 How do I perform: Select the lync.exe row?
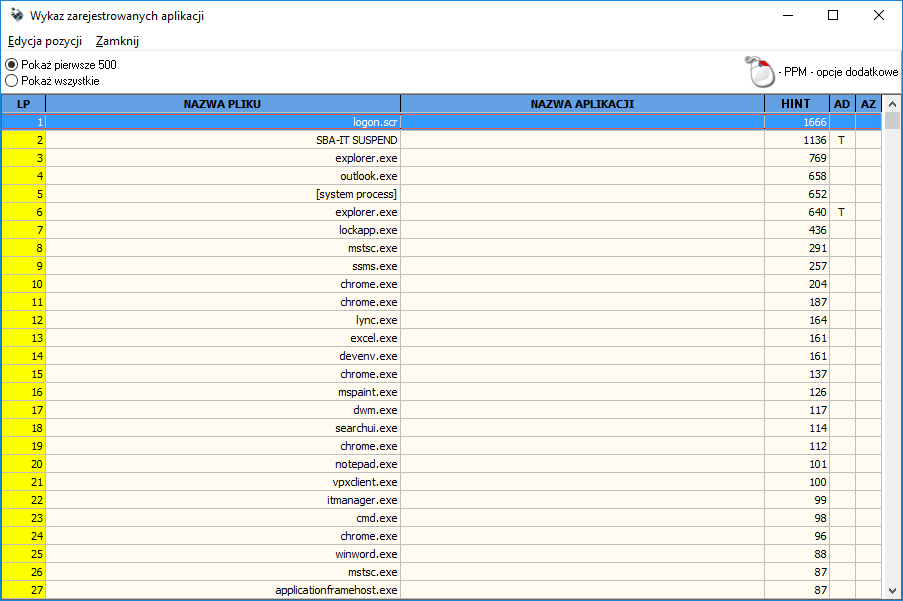pos(442,320)
